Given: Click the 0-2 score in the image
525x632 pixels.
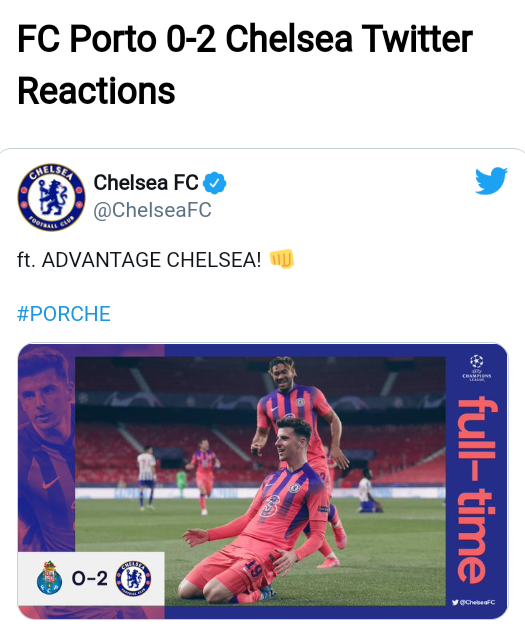Looking at the screenshot, I should click(89, 579).
